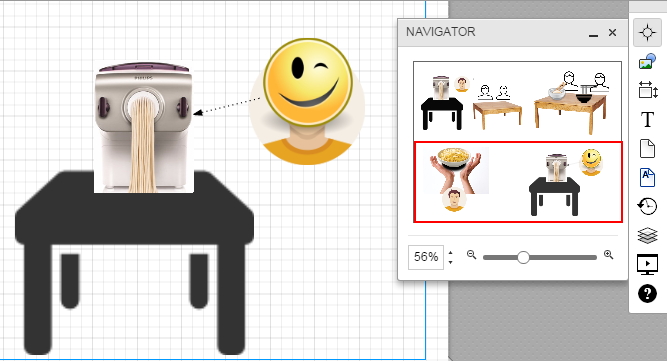Select the Text tool

(647, 119)
